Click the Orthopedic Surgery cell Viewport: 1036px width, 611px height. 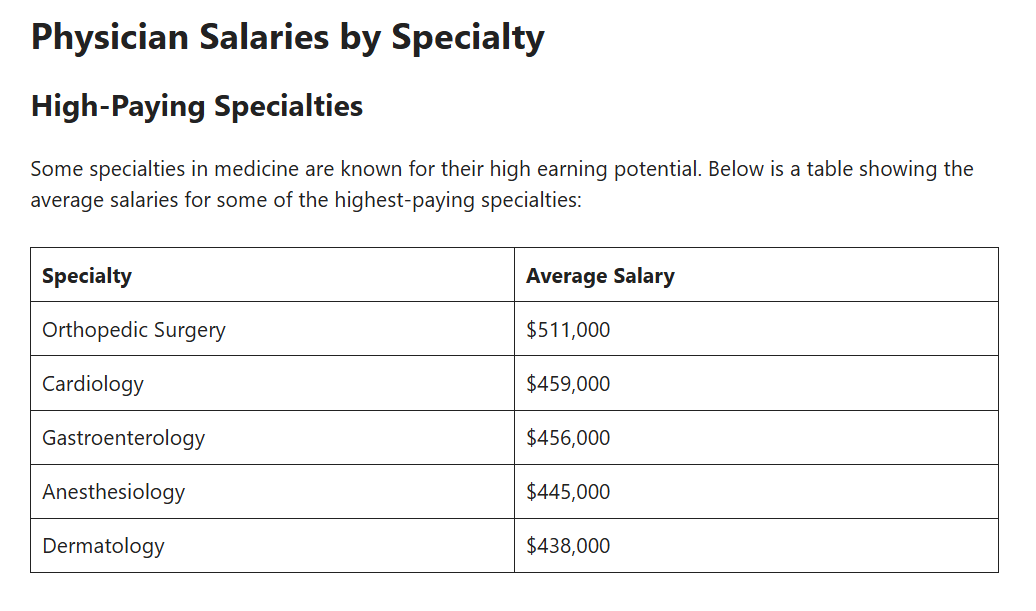point(272,329)
